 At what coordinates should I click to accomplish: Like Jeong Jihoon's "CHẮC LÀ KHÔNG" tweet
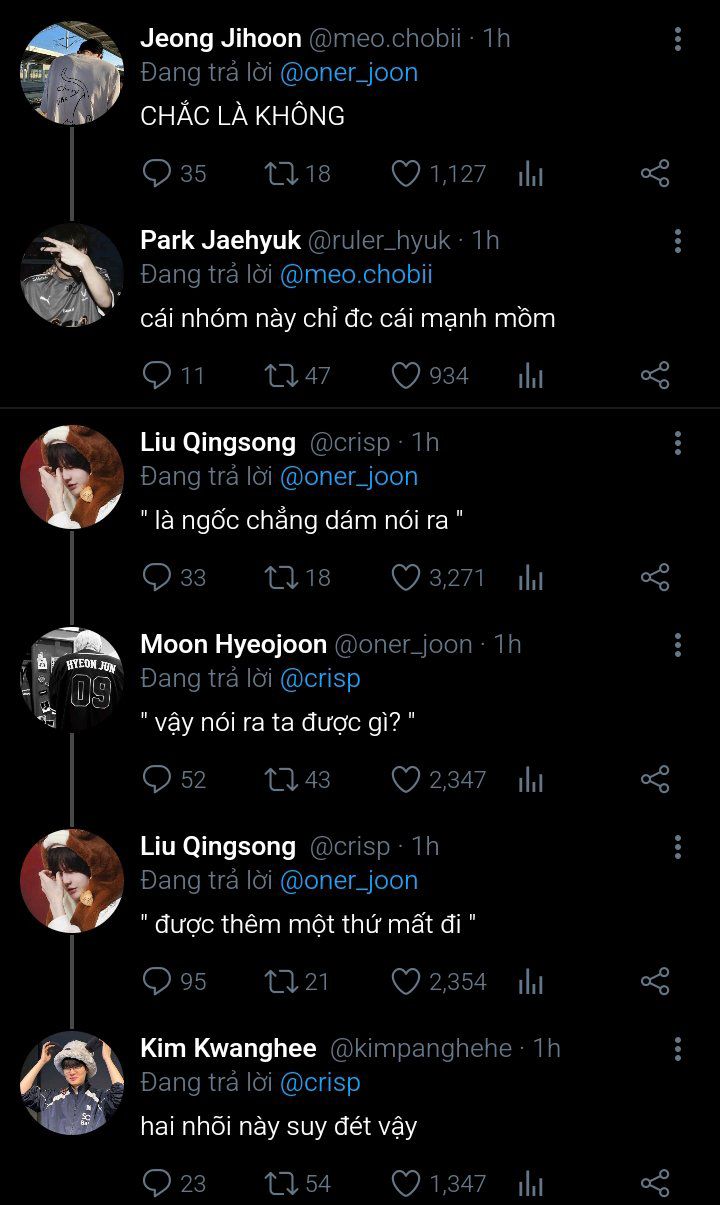coord(405,174)
